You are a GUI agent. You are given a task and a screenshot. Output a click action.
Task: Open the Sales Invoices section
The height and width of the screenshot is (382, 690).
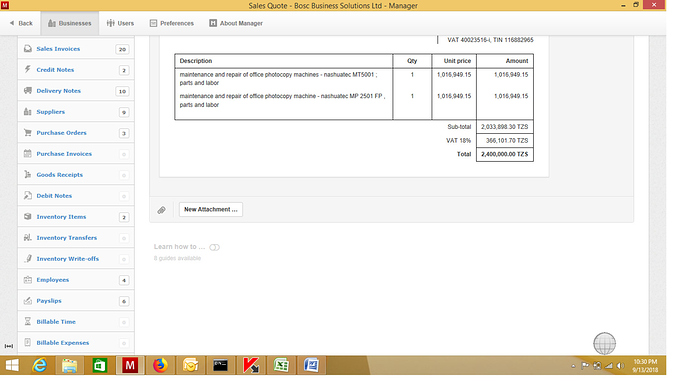76,49
